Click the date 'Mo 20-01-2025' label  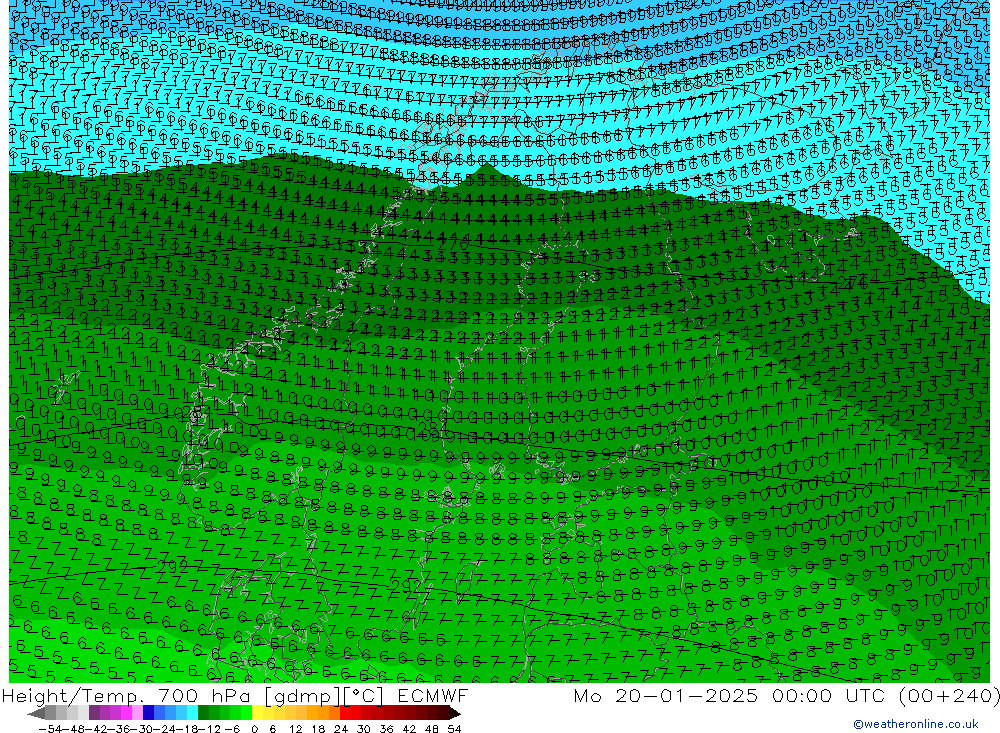pos(666,695)
